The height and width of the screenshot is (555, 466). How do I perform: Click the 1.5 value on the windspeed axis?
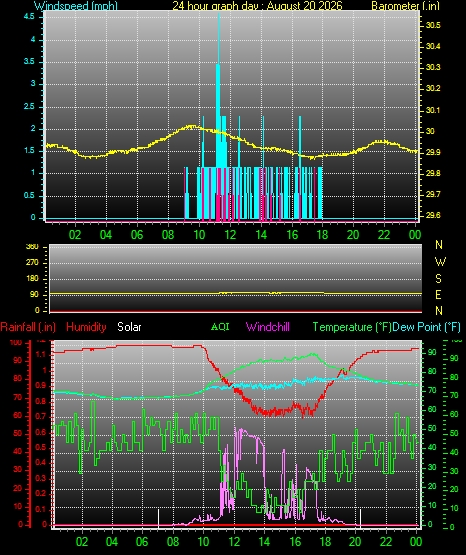[29, 151]
